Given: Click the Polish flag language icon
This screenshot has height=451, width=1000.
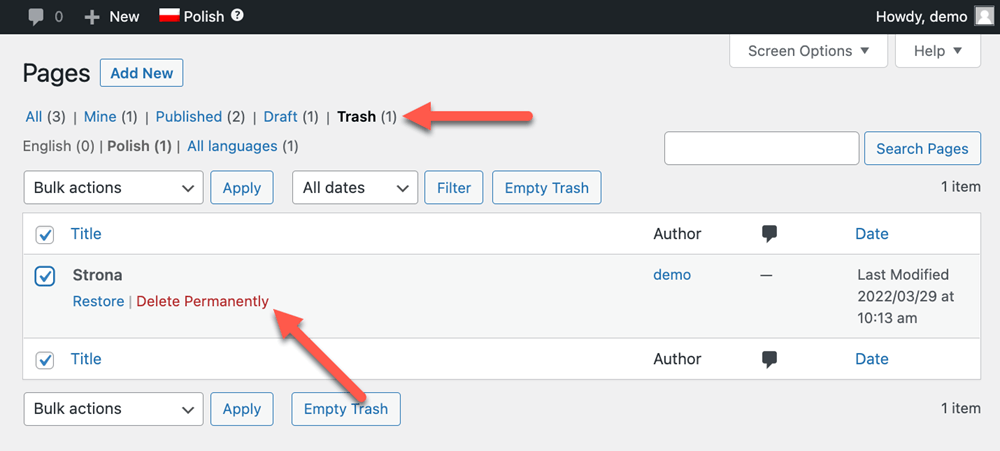Looking at the screenshot, I should coord(169,16).
